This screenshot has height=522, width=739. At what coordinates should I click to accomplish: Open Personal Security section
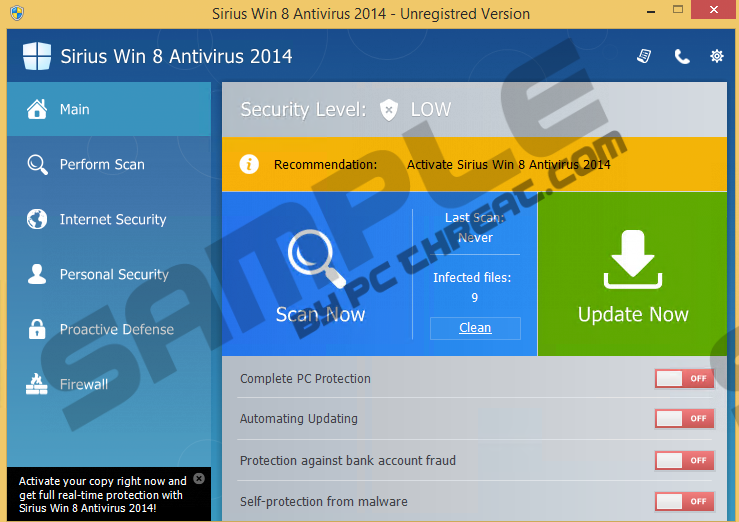(x=109, y=274)
